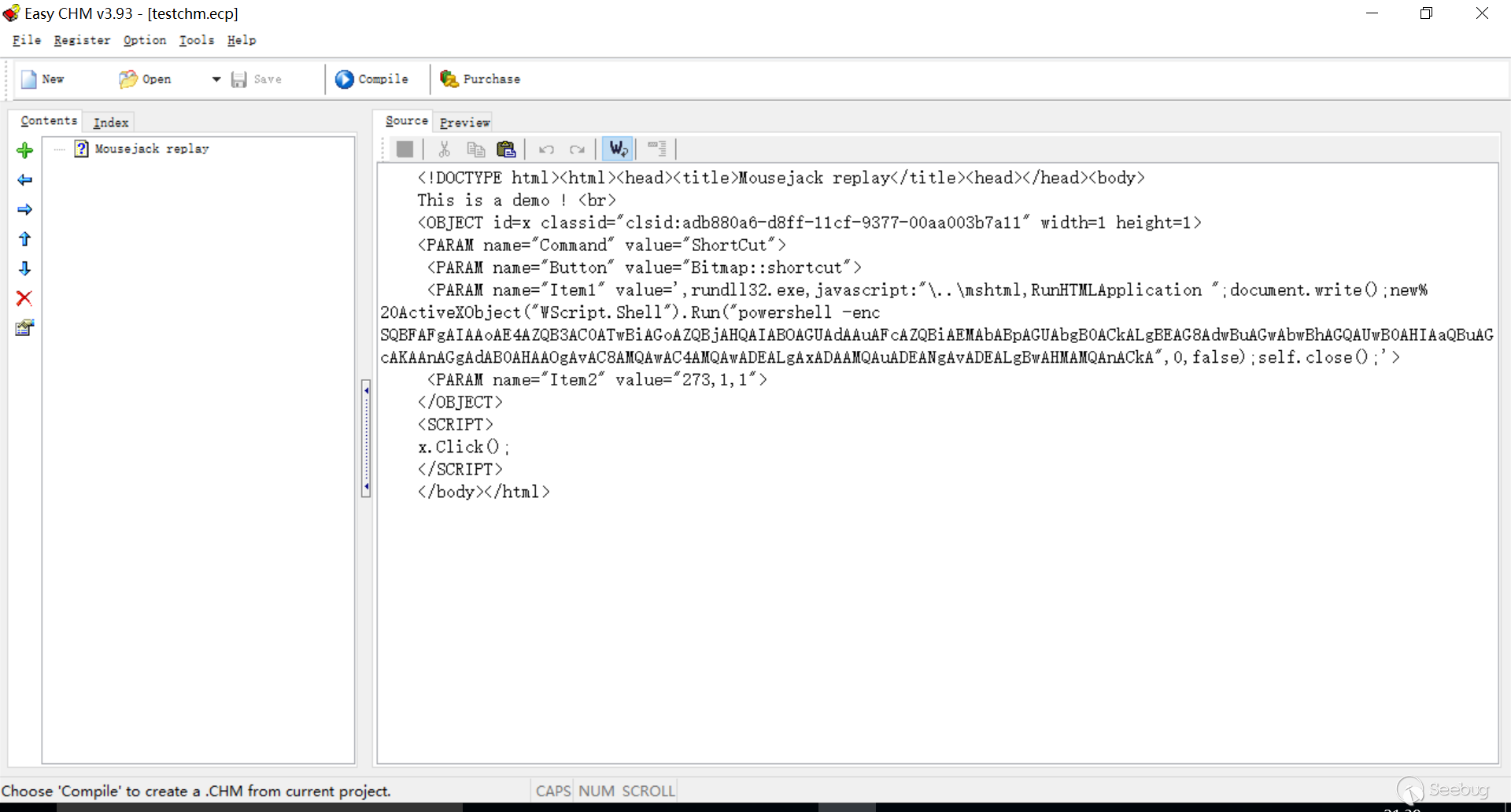The image size is (1511, 812).
Task: Click Compile to build the CHM
Action: [x=372, y=79]
